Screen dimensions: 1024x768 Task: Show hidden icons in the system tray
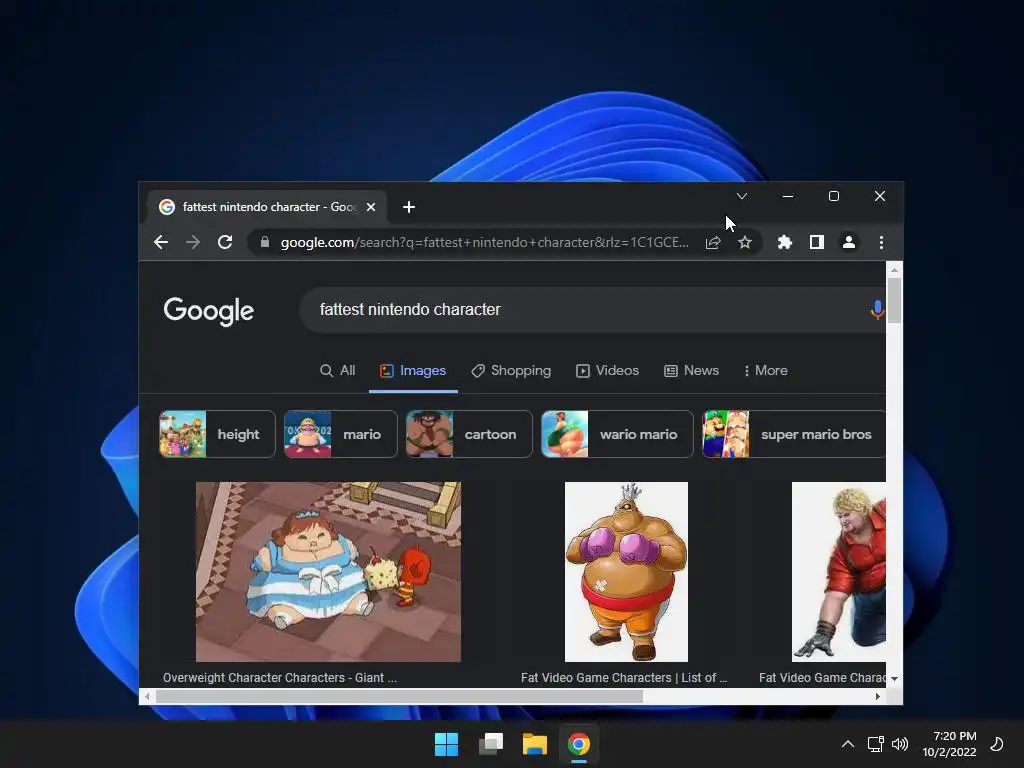pyautogui.click(x=848, y=744)
